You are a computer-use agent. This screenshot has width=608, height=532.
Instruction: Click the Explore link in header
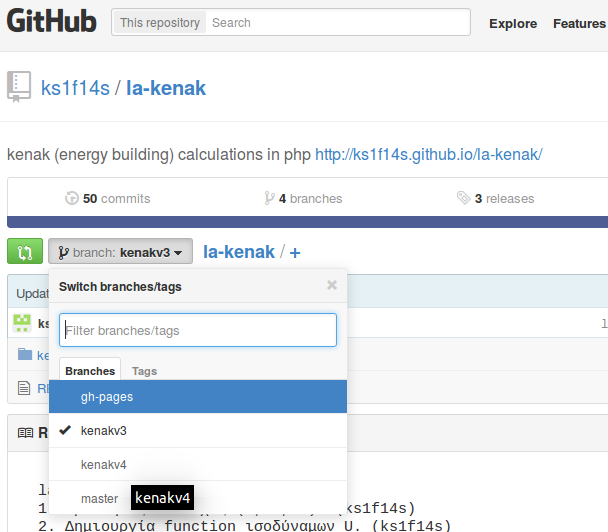pos(513,23)
